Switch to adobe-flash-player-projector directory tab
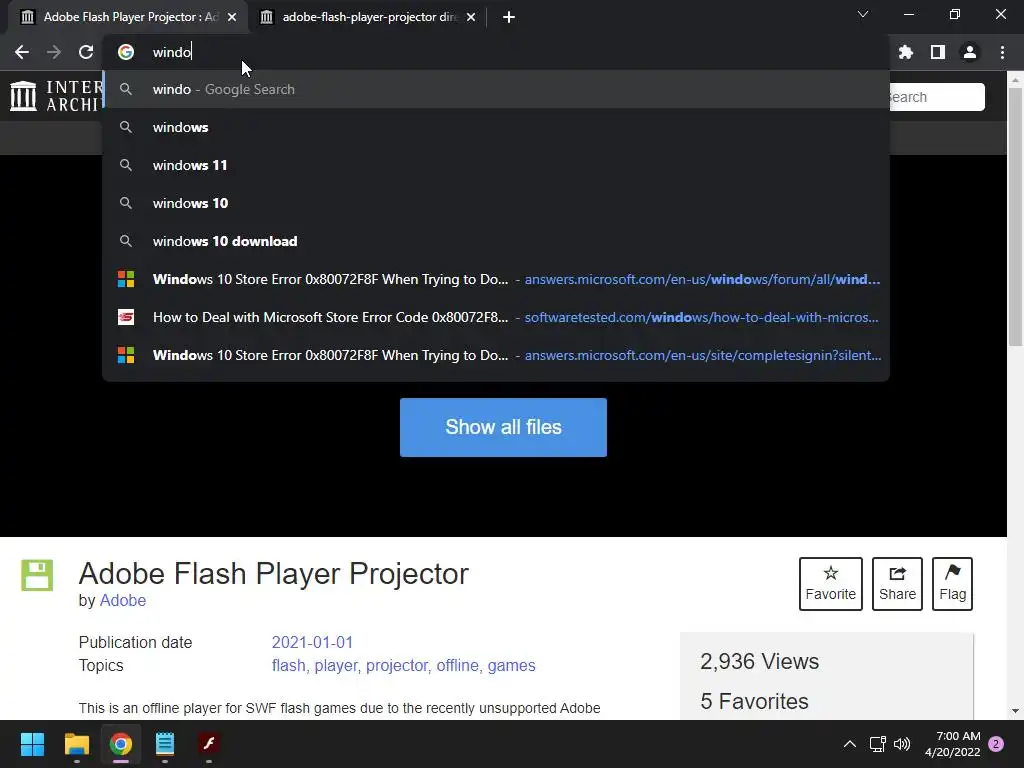Viewport: 1024px width, 768px height. tap(369, 17)
